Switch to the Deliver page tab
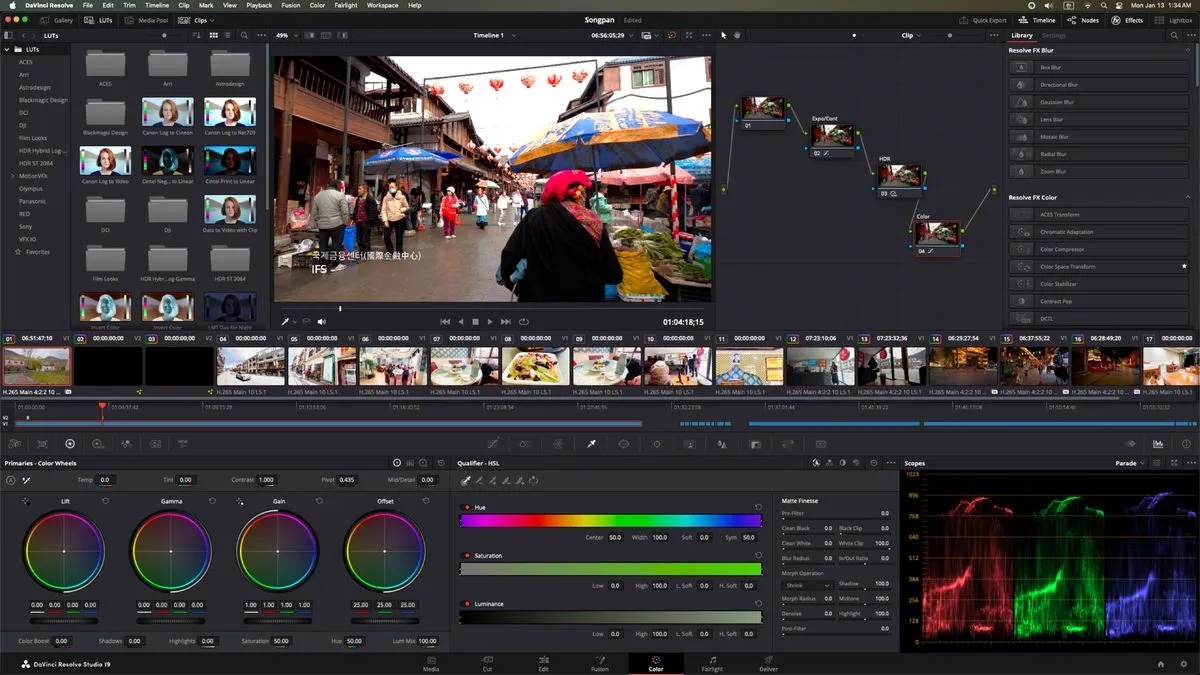Screen dimensions: 1200x675 (x=768, y=663)
